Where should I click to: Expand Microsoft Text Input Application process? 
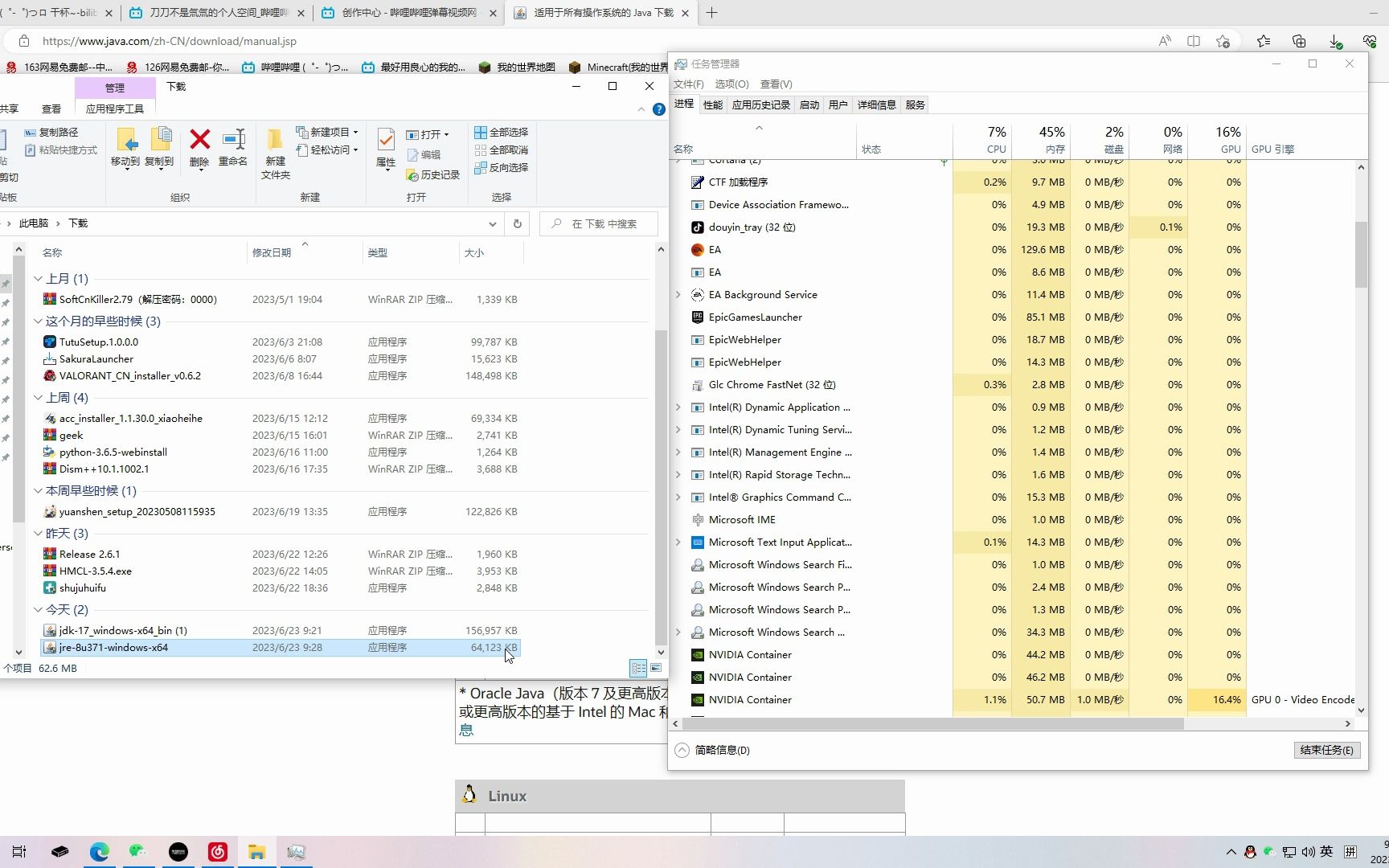[678, 542]
